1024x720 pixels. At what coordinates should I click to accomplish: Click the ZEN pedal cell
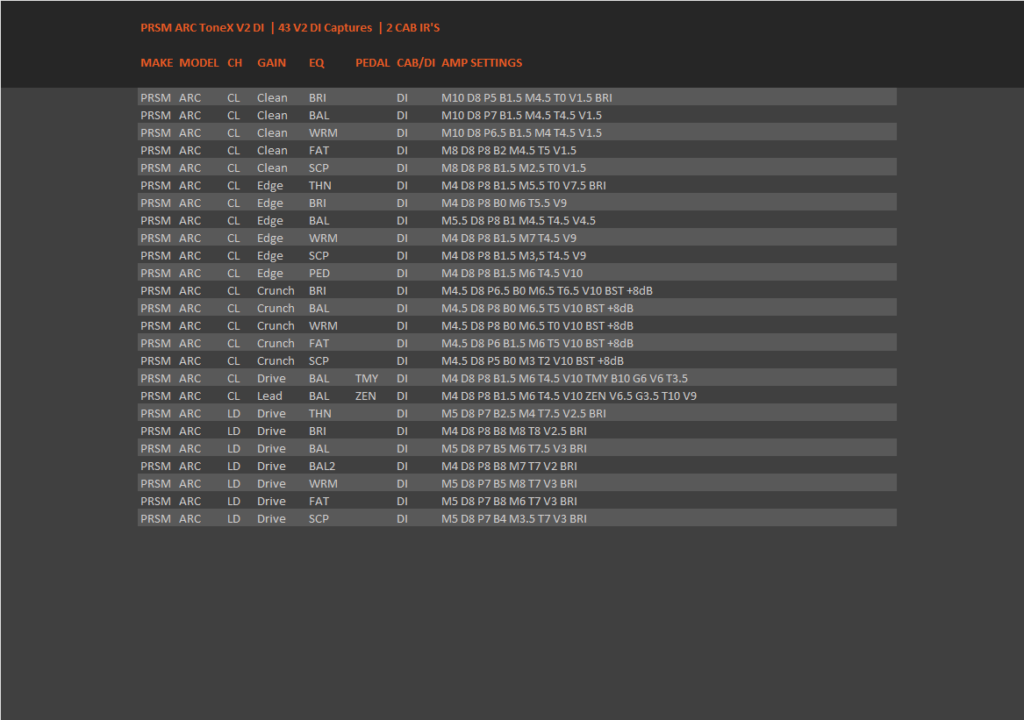366,397
